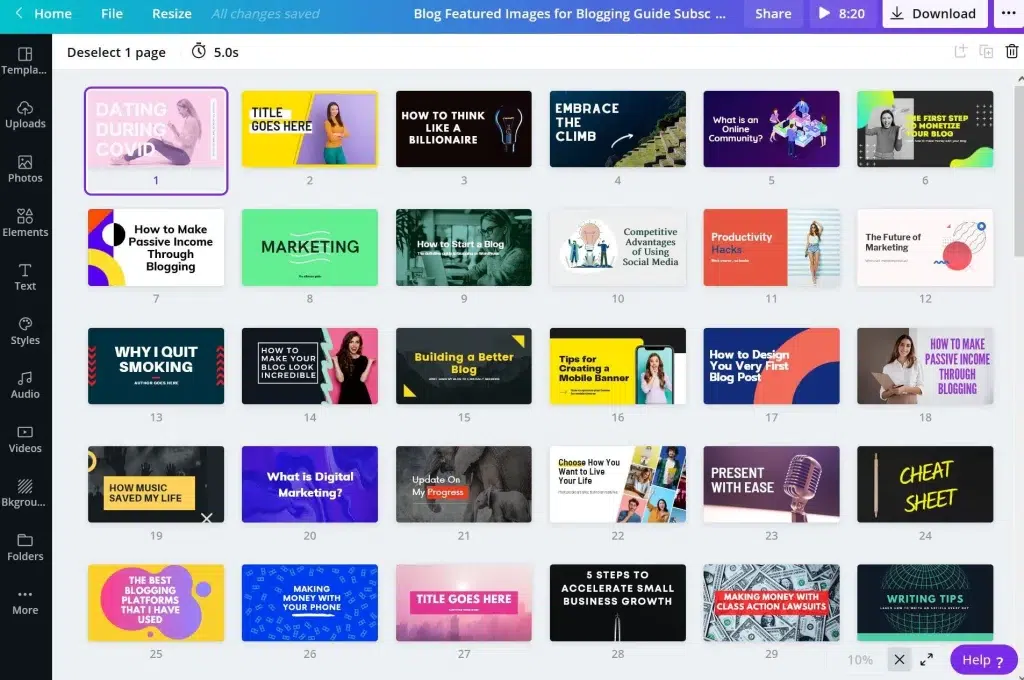Adjust the 10% zoom level control
Screen dimensions: 1024x680
click(x=860, y=660)
